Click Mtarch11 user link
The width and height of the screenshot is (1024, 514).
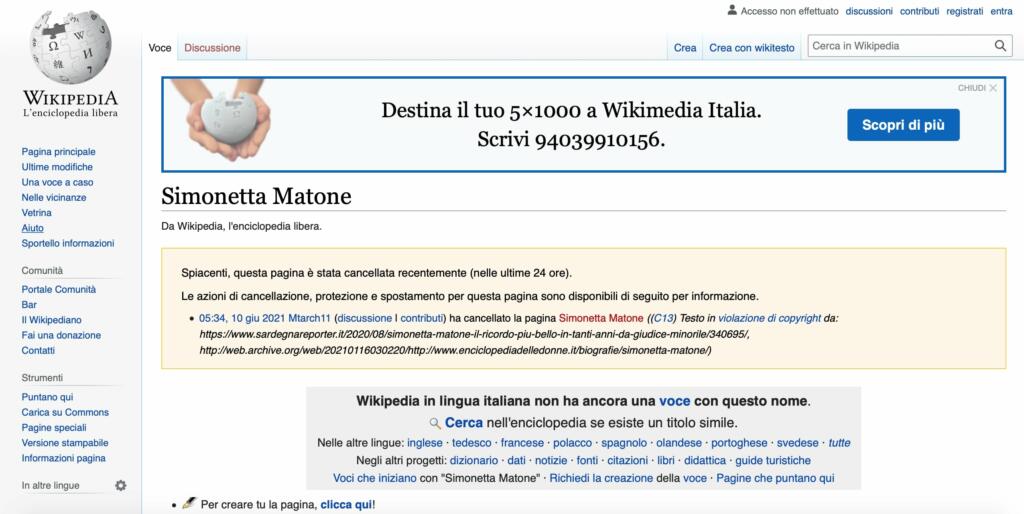coord(310,319)
